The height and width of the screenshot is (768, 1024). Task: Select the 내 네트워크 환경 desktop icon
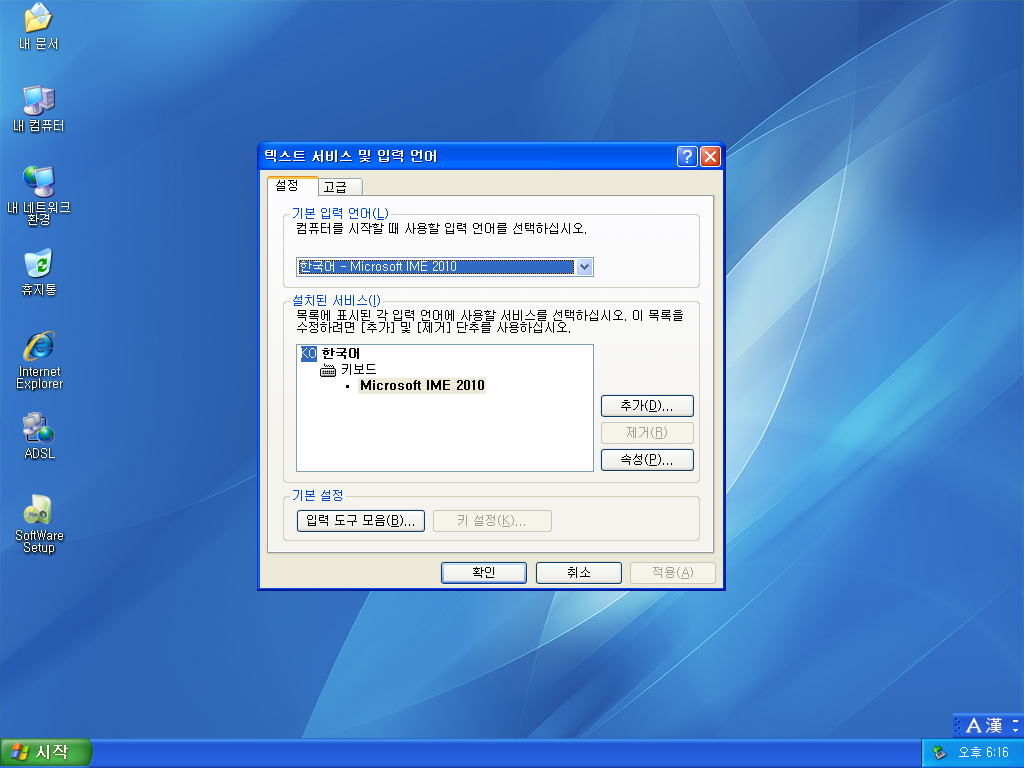click(x=39, y=195)
